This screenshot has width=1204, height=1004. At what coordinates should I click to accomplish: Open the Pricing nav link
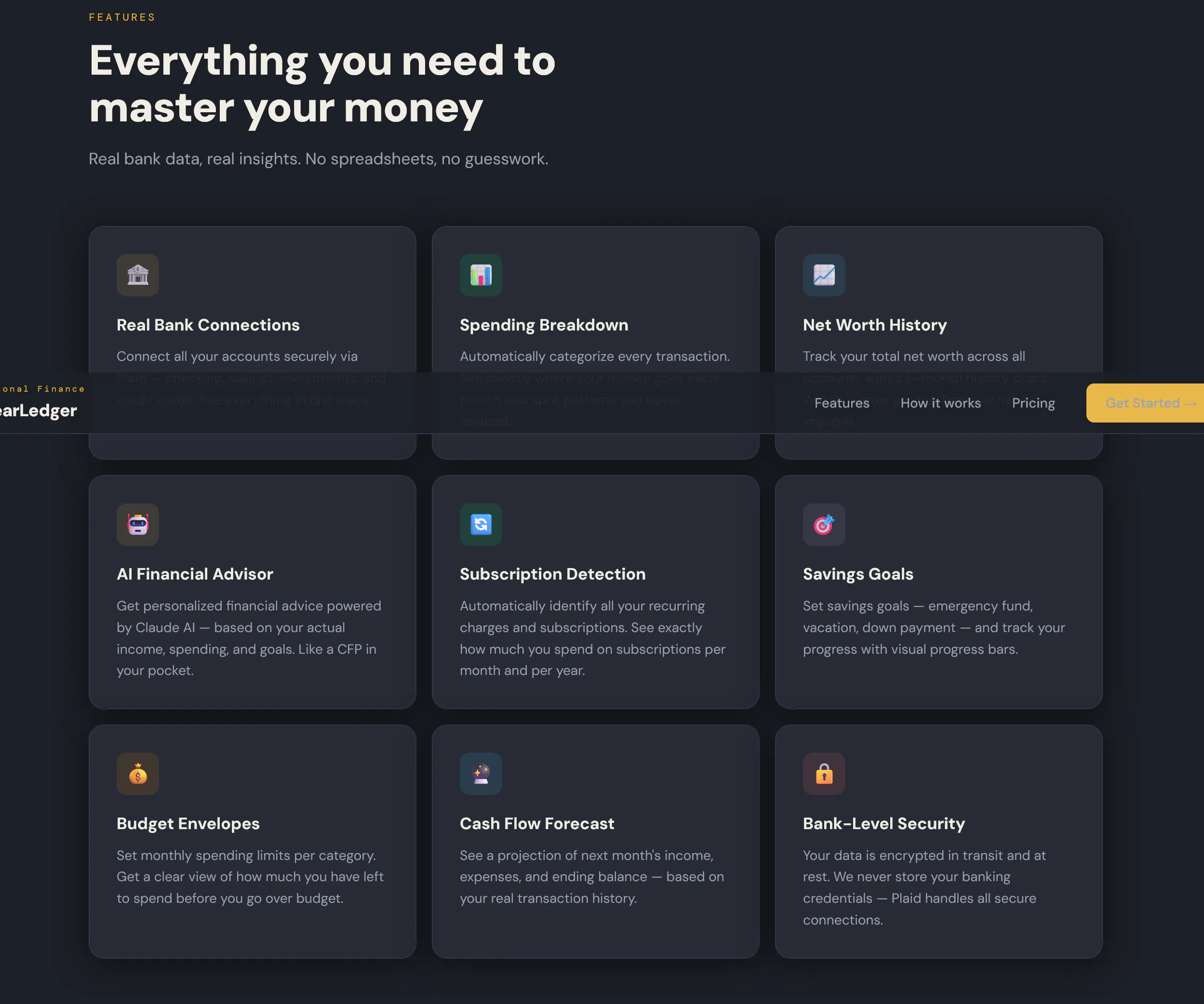point(1033,403)
